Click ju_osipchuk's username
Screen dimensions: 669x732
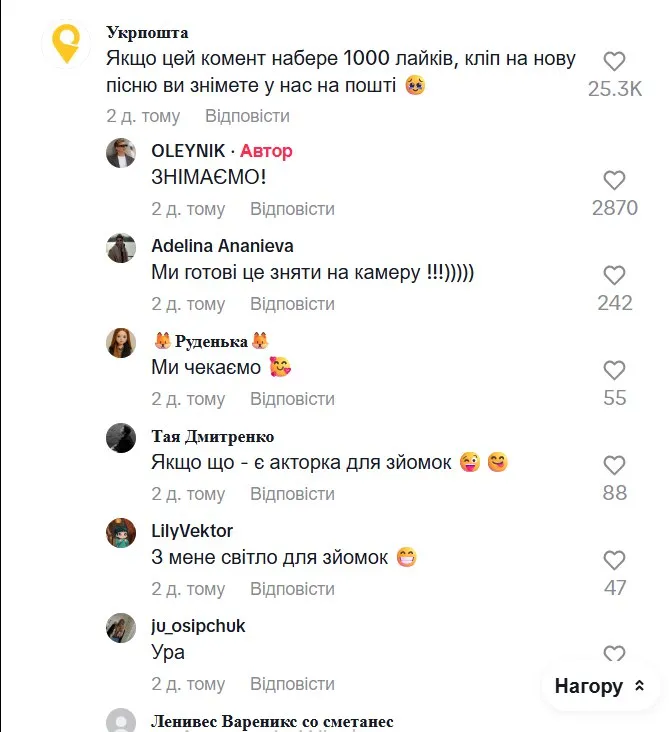pyautogui.click(x=198, y=626)
